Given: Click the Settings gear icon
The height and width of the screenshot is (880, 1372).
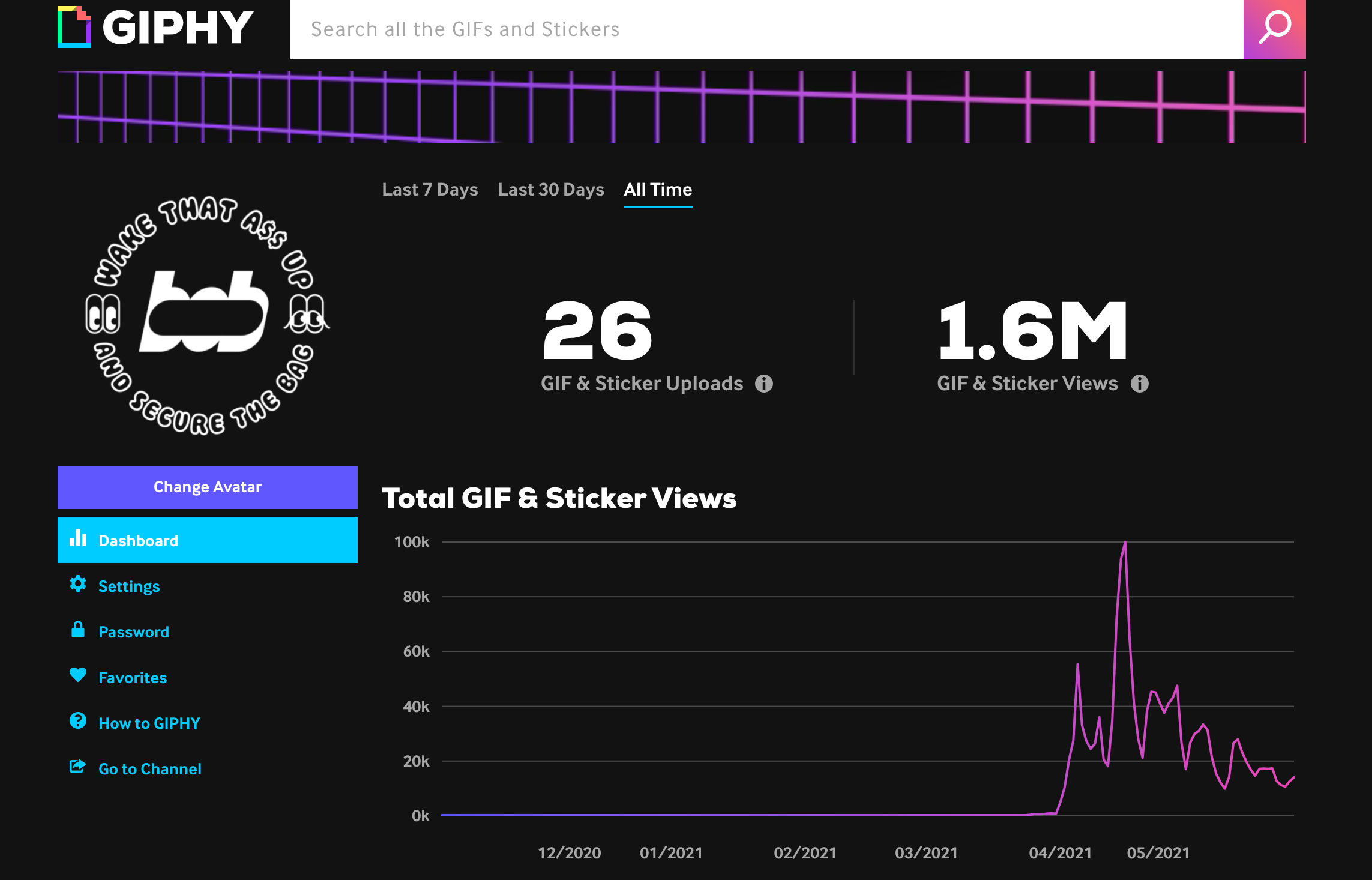Looking at the screenshot, I should (78, 584).
